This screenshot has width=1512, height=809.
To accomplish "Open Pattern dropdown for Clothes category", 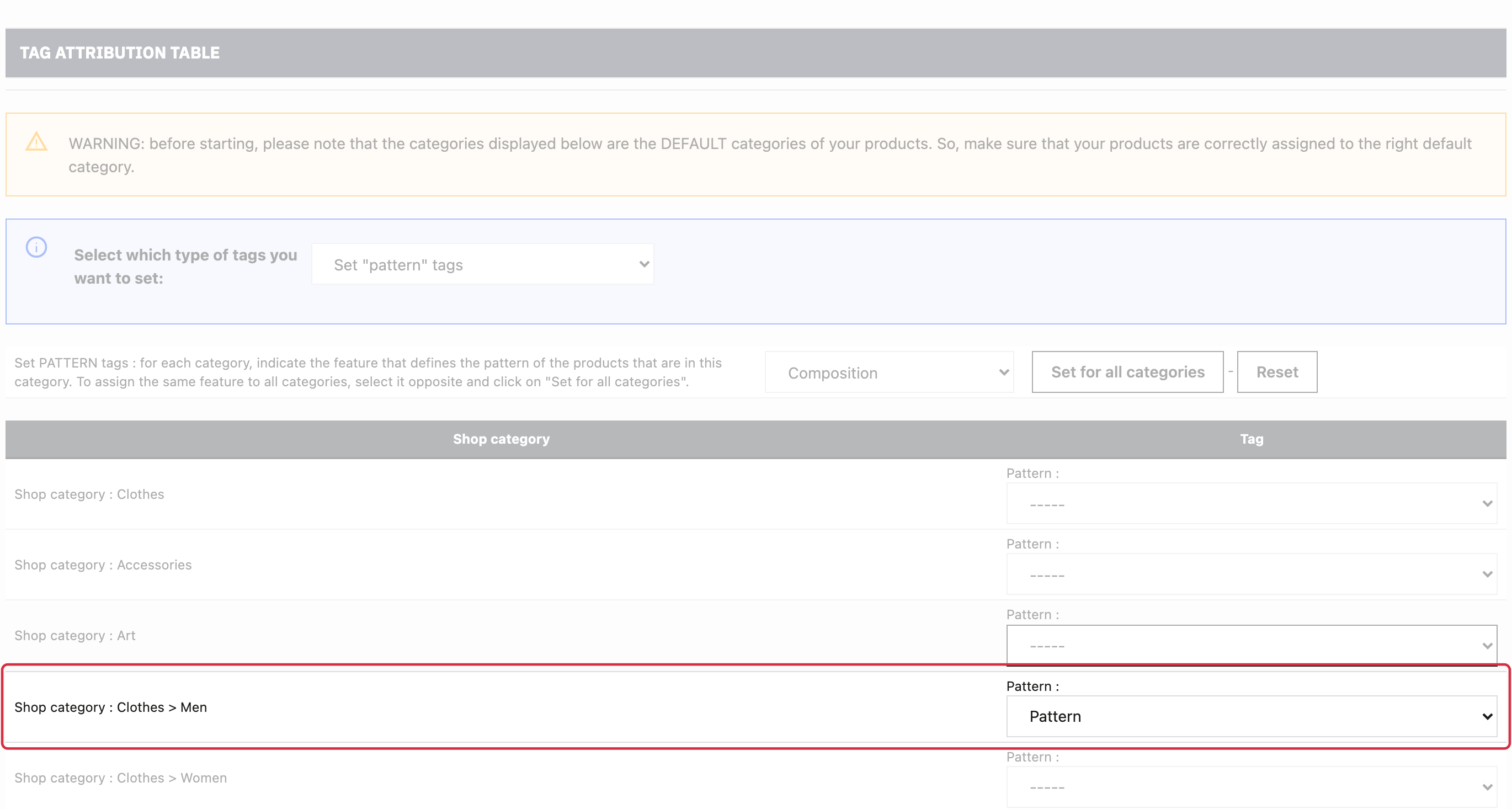I will (x=1252, y=504).
